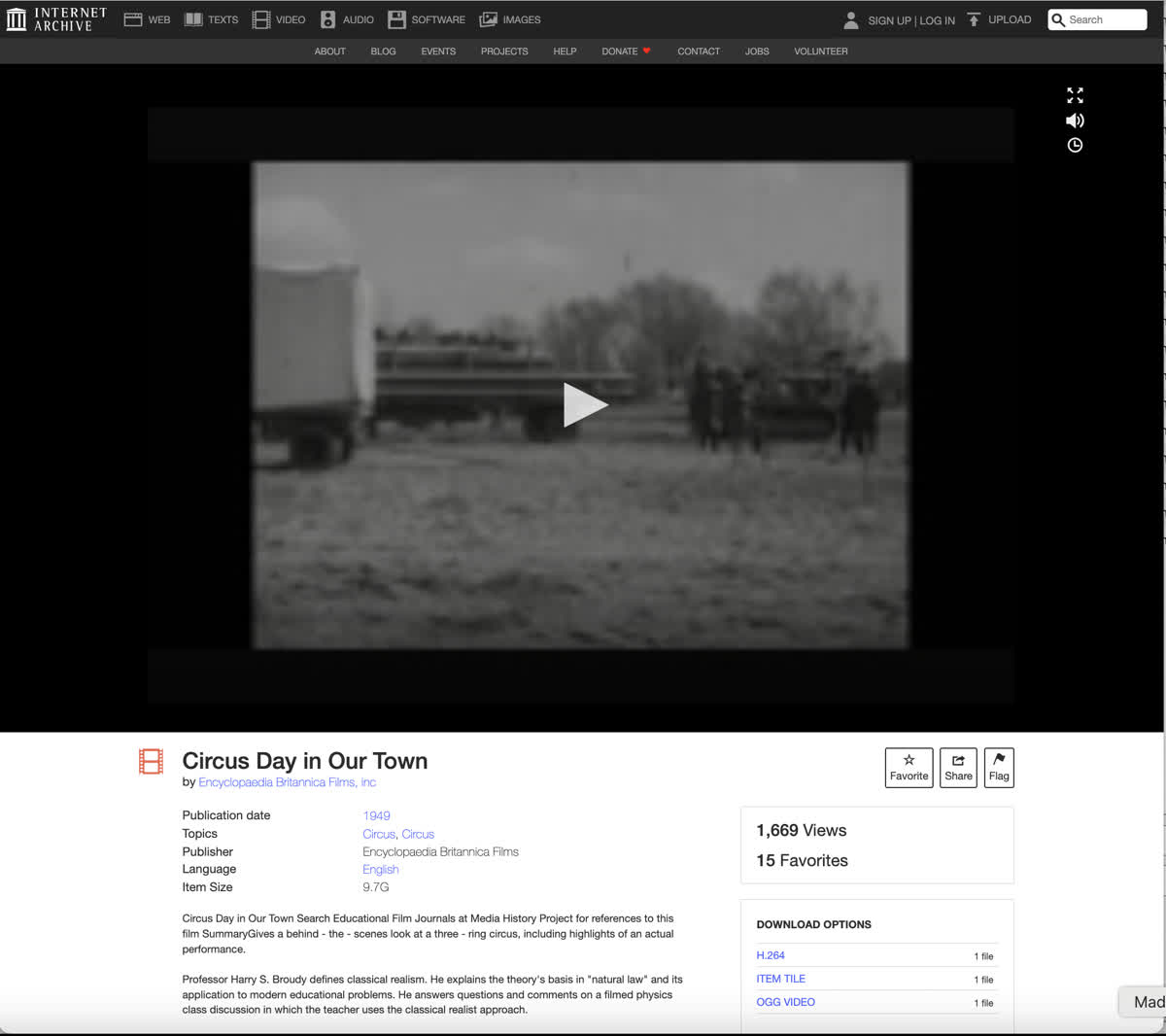Image resolution: width=1166 pixels, height=1036 pixels.
Task: Play the Circus Day video
Action: point(584,405)
